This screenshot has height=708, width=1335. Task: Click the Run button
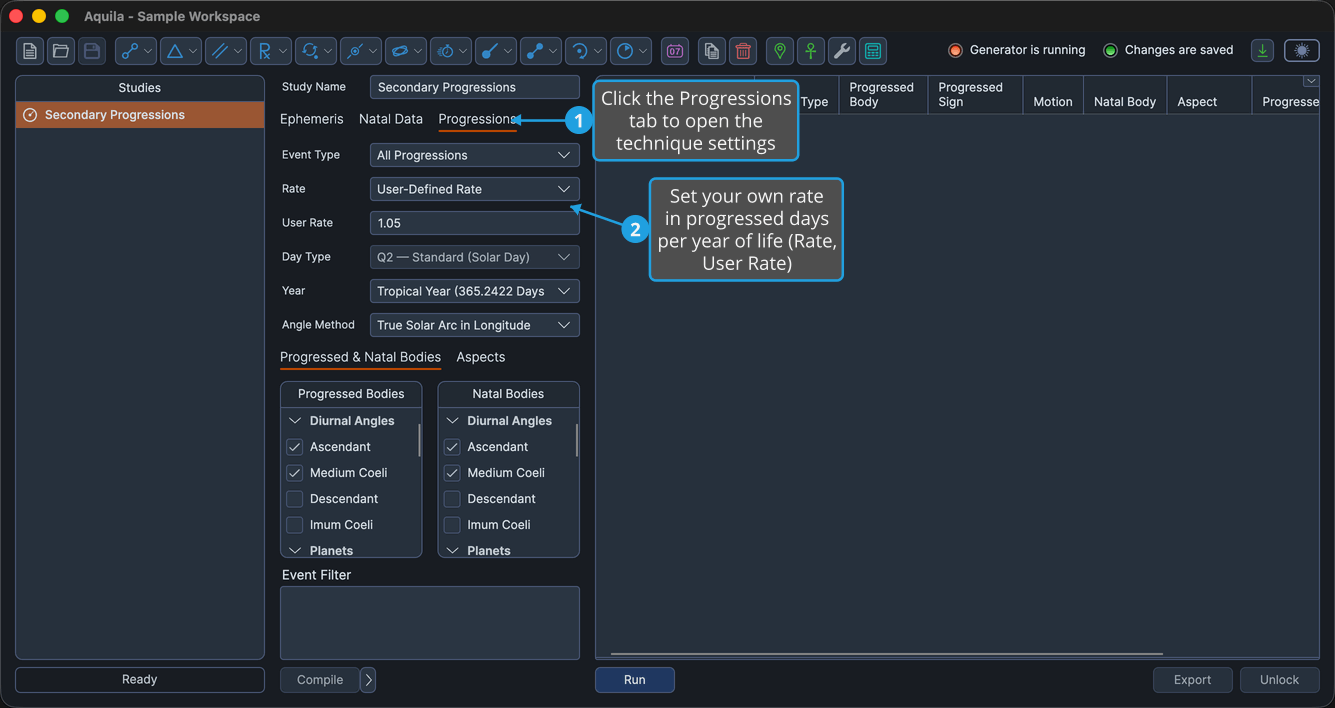click(x=635, y=680)
